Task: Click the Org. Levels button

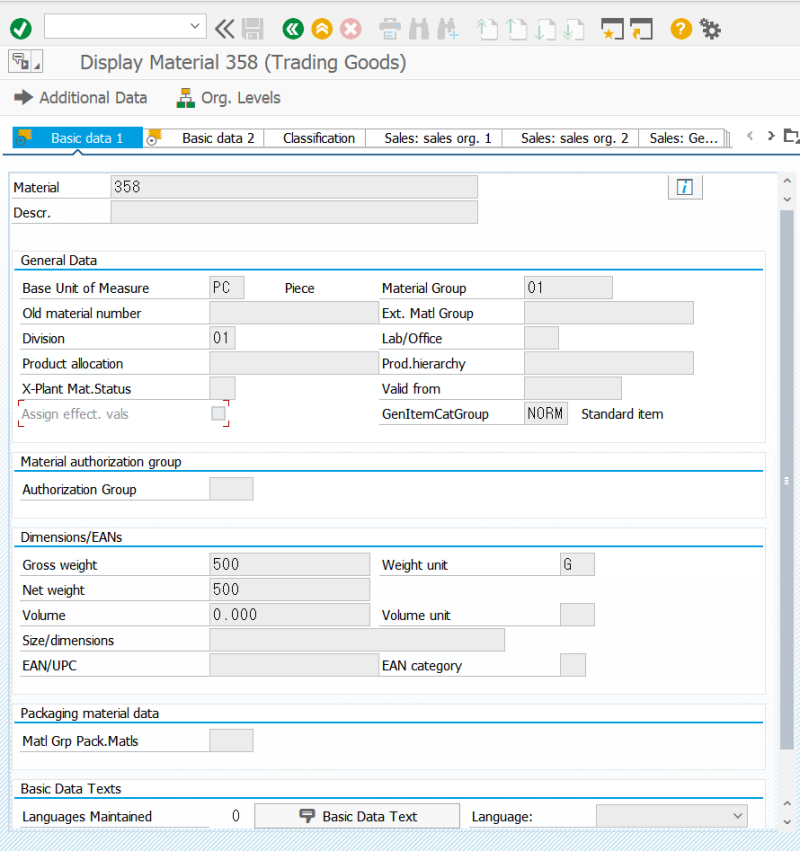Action: click(x=228, y=98)
